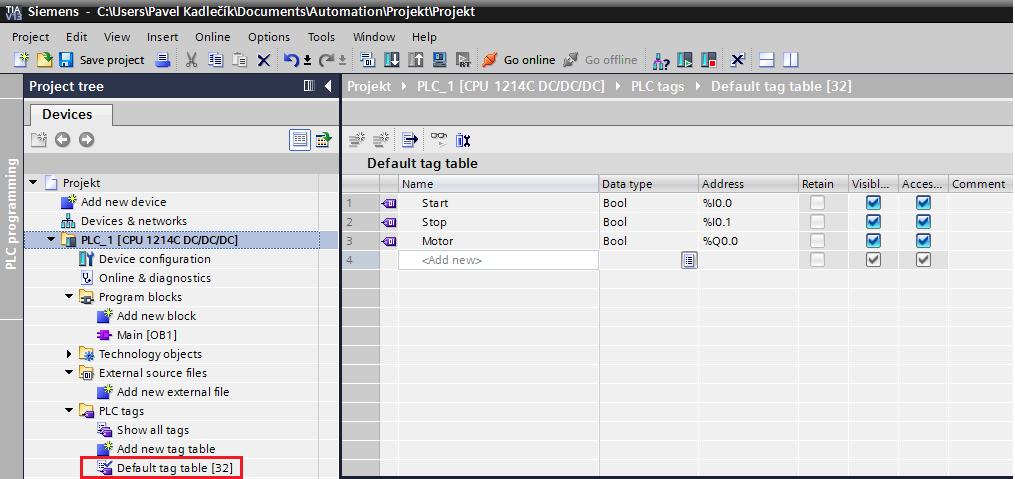Click the Redo arrow icon

pyautogui.click(x=327, y=60)
